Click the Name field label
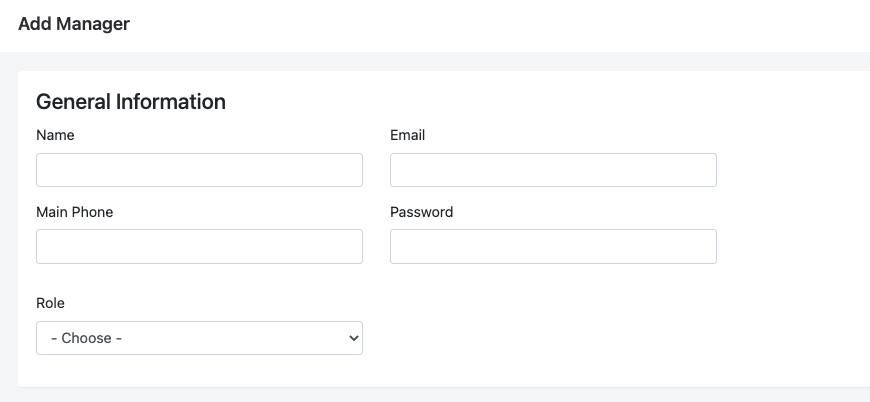870x402 pixels. coord(55,135)
